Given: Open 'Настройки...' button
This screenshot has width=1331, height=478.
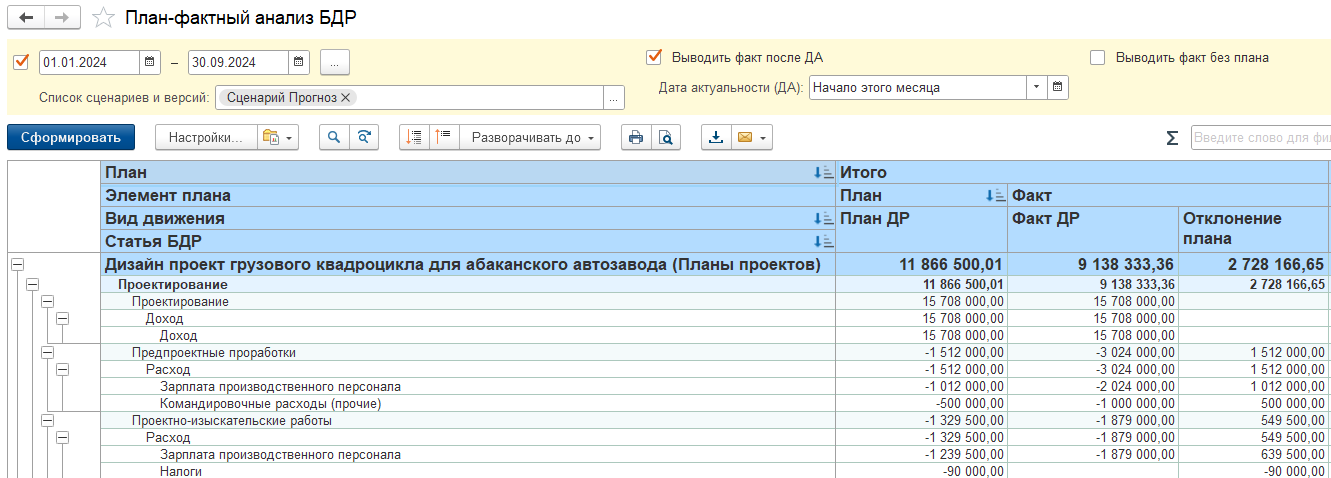Looking at the screenshot, I should (205, 138).
